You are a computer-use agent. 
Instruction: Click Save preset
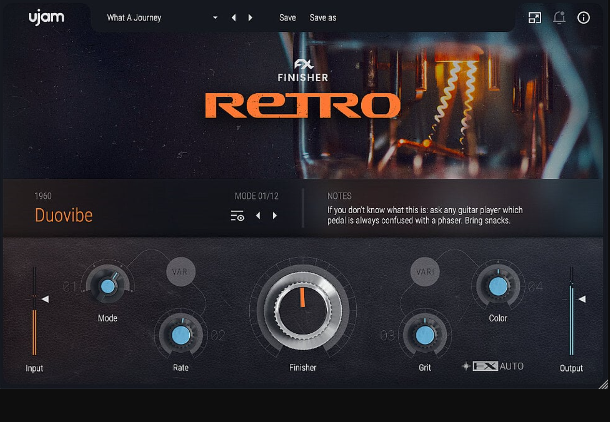click(287, 18)
